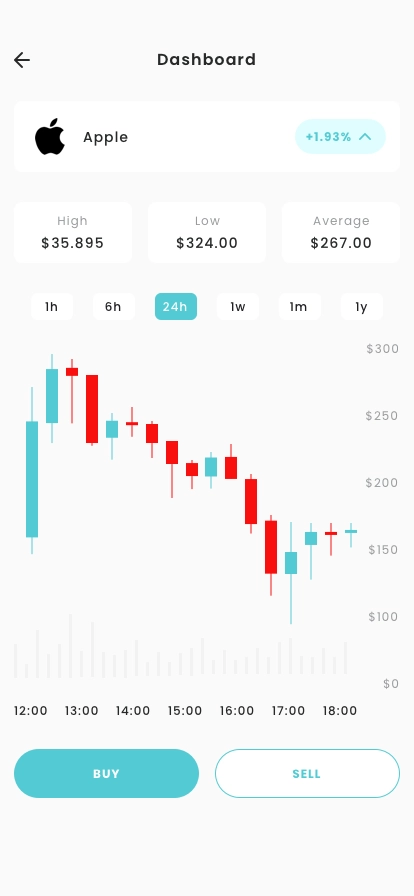Switch chart to 1m range
This screenshot has width=414, height=896.
click(x=299, y=307)
